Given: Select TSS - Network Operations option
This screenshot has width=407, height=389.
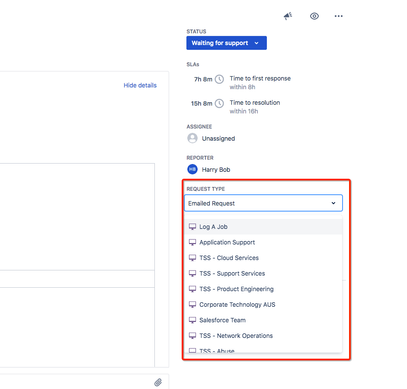Looking at the screenshot, I should point(263,336).
